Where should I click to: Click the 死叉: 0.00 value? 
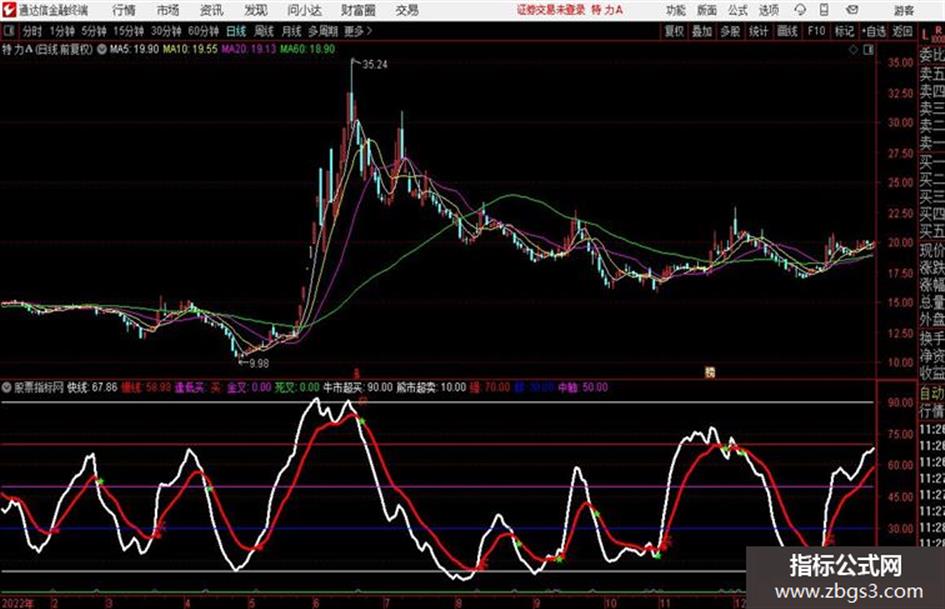(x=297, y=387)
